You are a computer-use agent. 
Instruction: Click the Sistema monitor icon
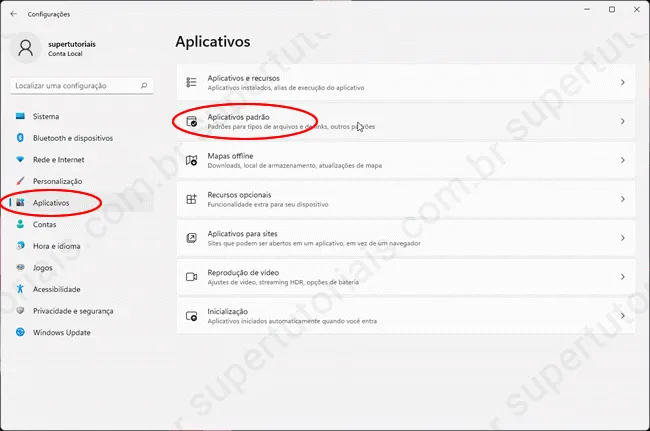pyautogui.click(x=20, y=116)
